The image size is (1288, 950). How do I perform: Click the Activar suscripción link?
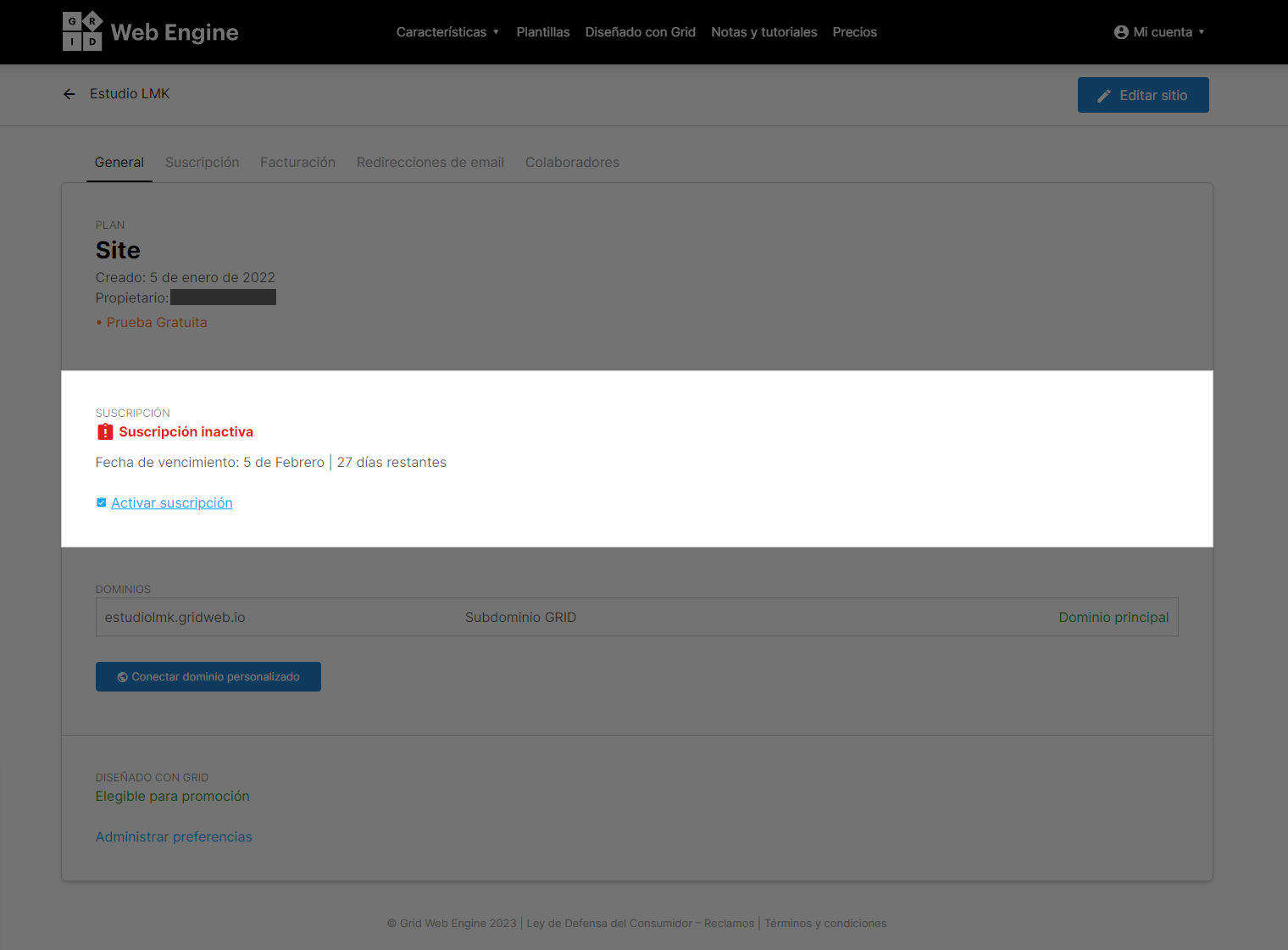point(172,503)
